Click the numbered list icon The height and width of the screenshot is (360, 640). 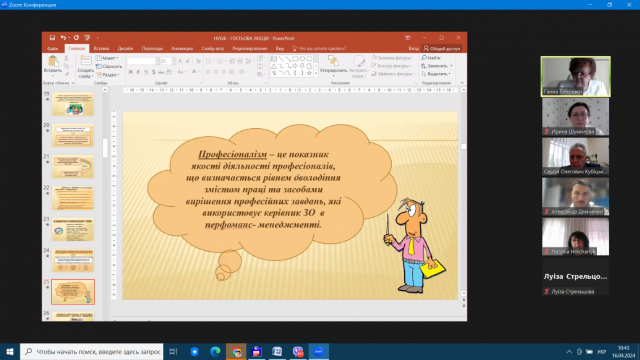point(221,61)
